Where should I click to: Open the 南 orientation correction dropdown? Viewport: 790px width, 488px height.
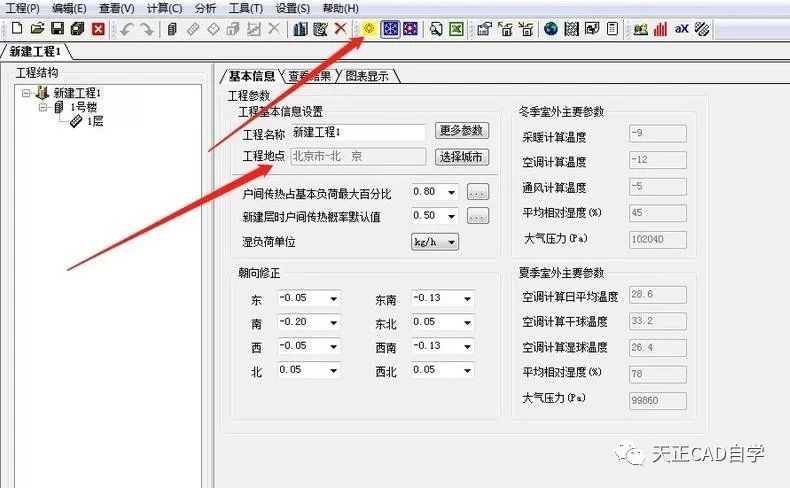coord(334,323)
